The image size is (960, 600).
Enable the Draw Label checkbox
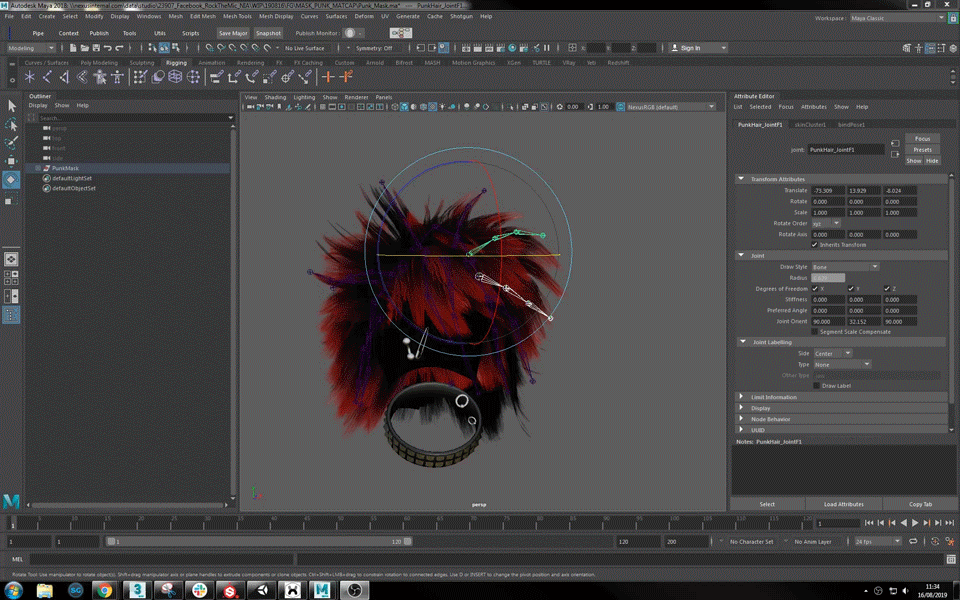pos(817,386)
